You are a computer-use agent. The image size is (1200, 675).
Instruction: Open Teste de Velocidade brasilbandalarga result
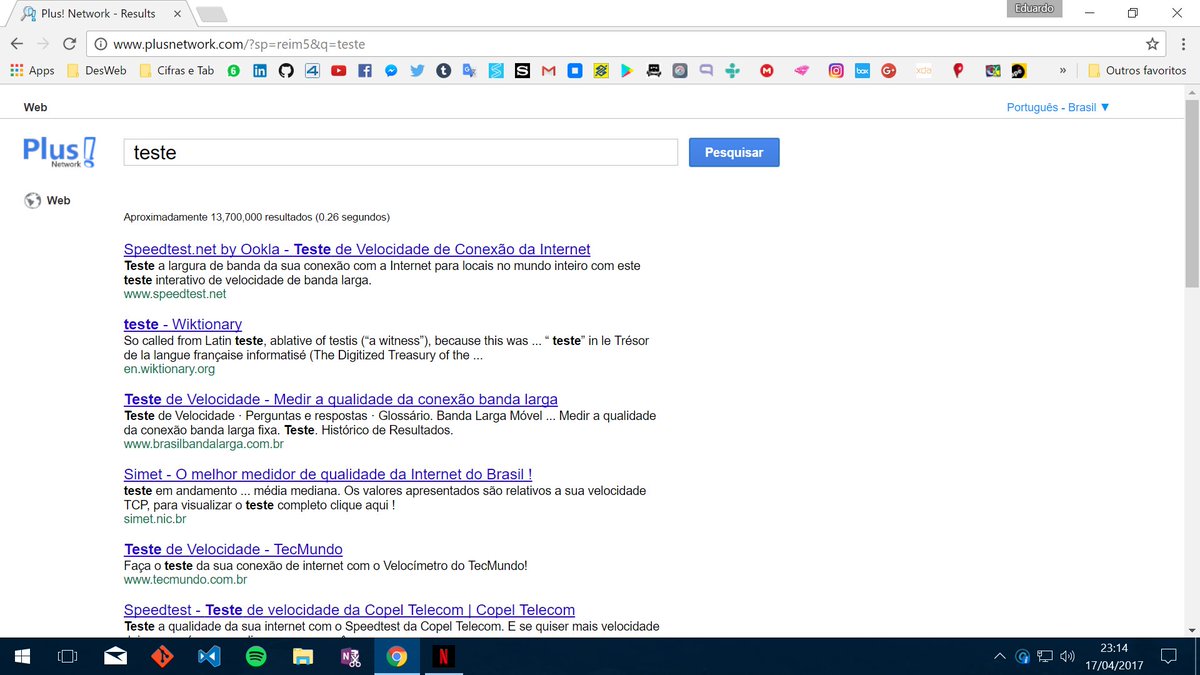tap(341, 399)
